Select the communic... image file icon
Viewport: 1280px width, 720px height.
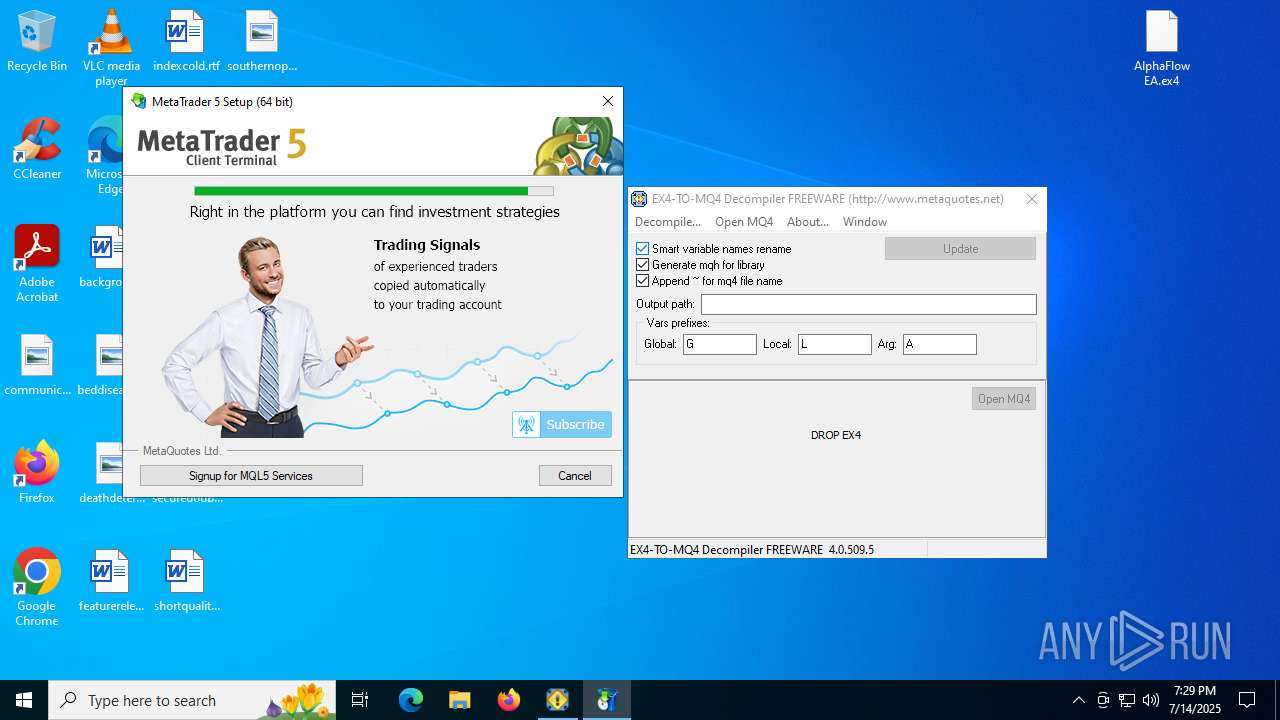[37, 365]
